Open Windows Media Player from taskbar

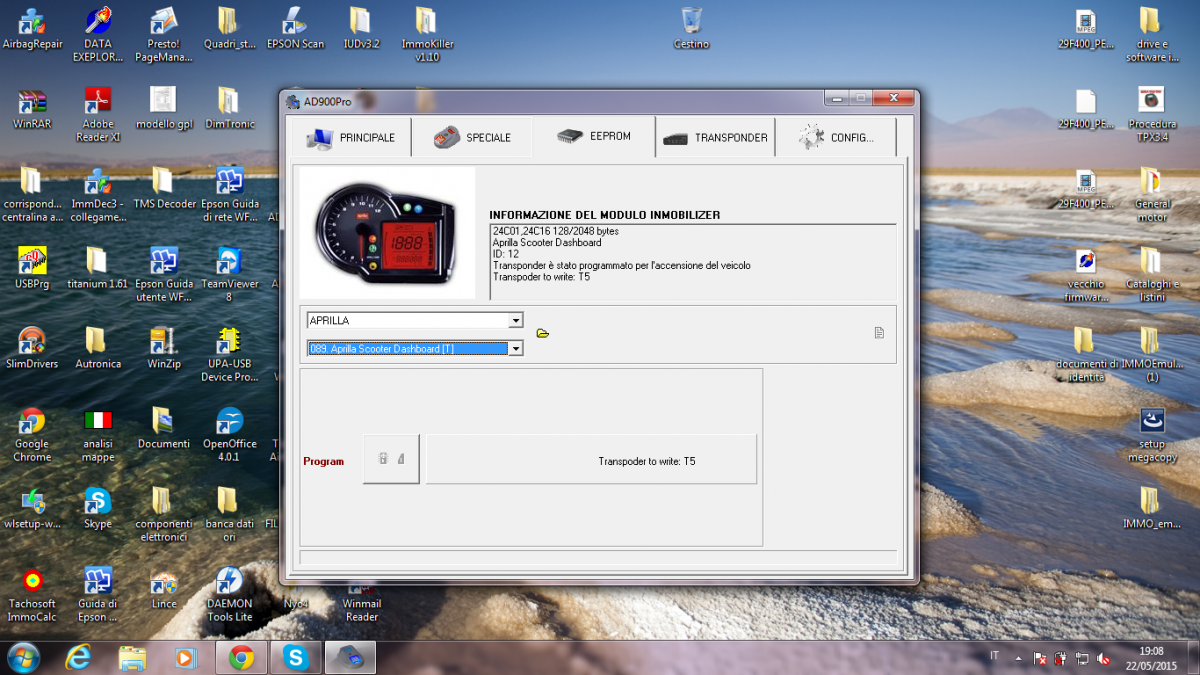click(x=185, y=658)
